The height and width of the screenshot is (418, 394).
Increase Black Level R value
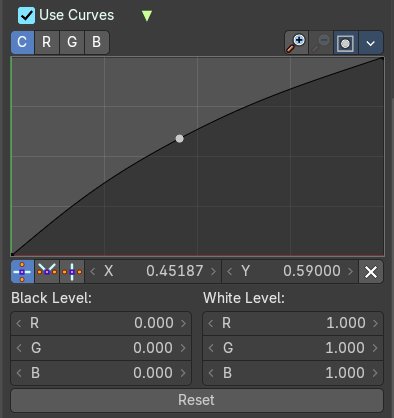183,323
